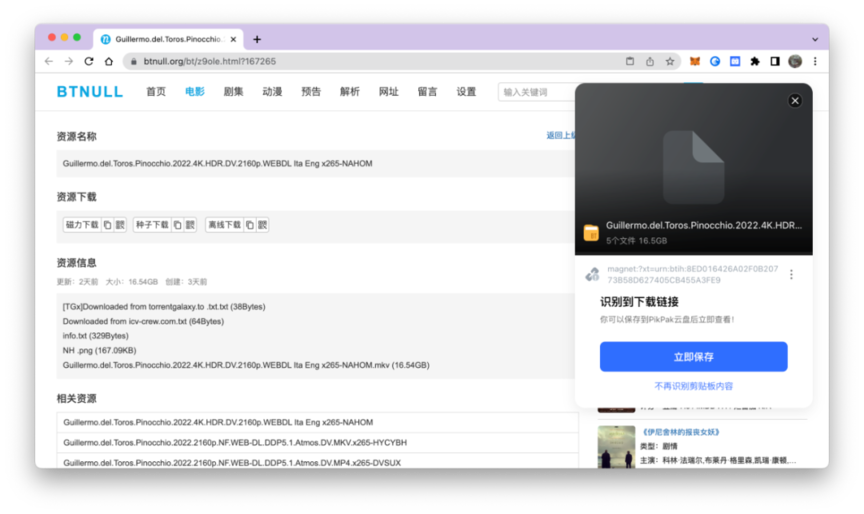864x514 pixels.
Task: Click the magnet:?xt=urn:btih link text
Action: tap(693, 274)
